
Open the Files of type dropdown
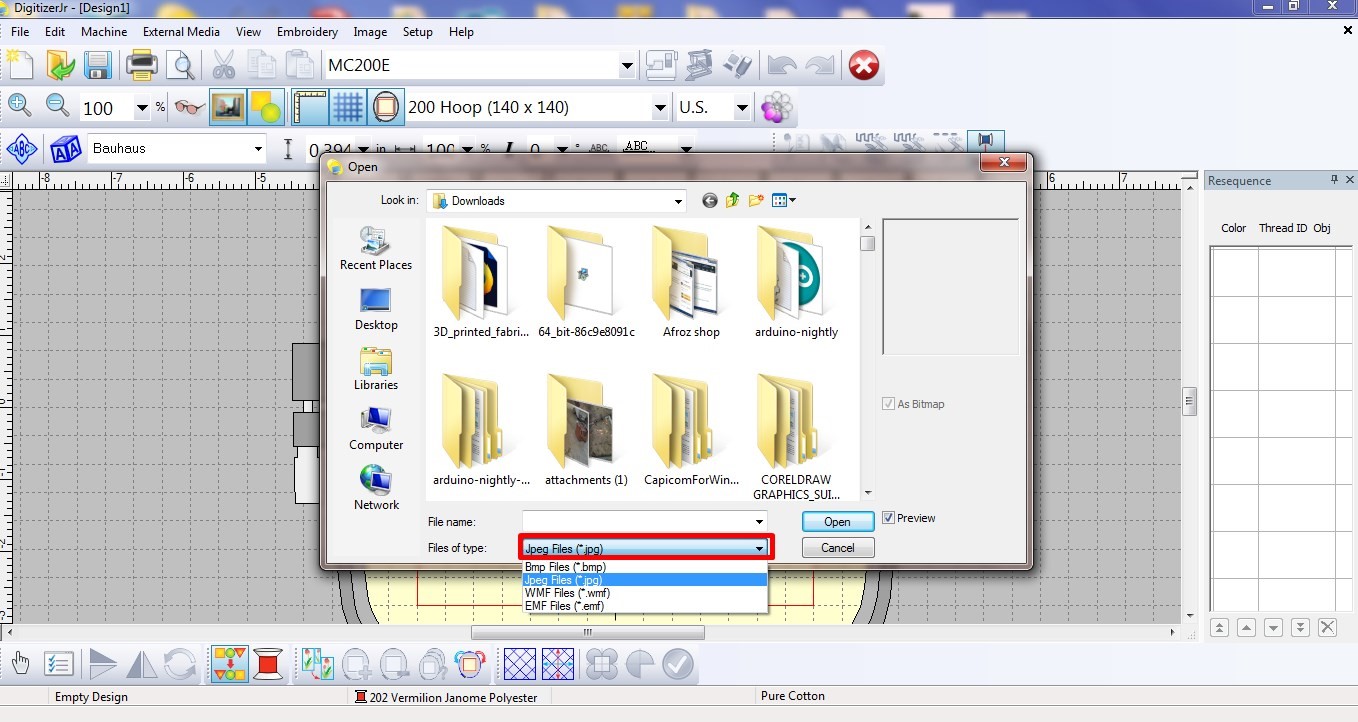tap(760, 548)
